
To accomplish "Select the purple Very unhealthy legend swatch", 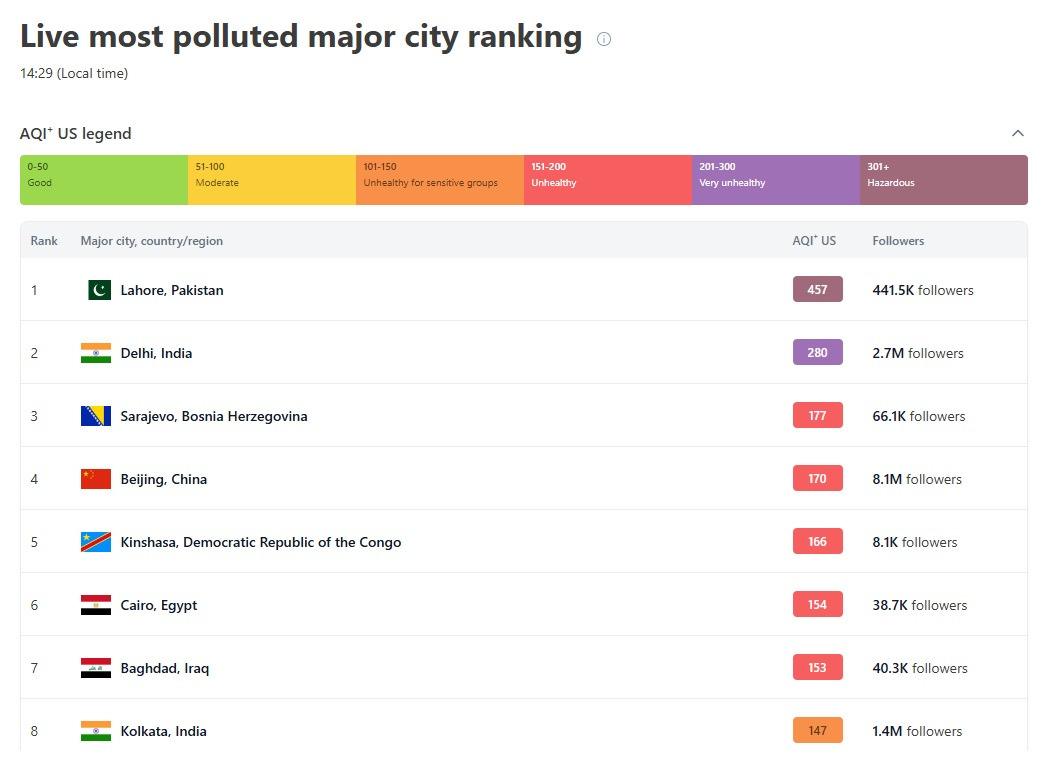I will pyautogui.click(x=776, y=180).
